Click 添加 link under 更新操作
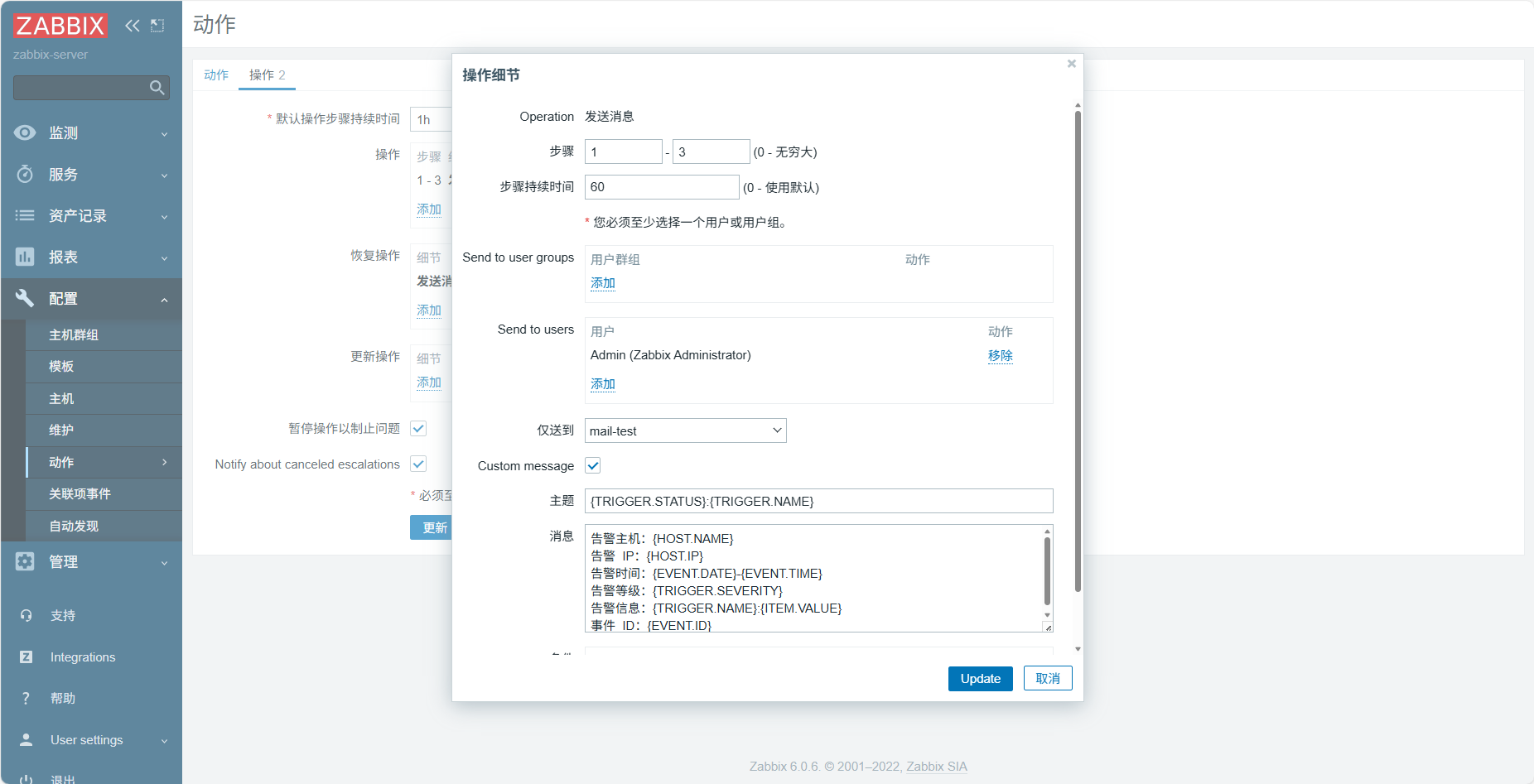The width and height of the screenshot is (1534, 784). (x=429, y=382)
